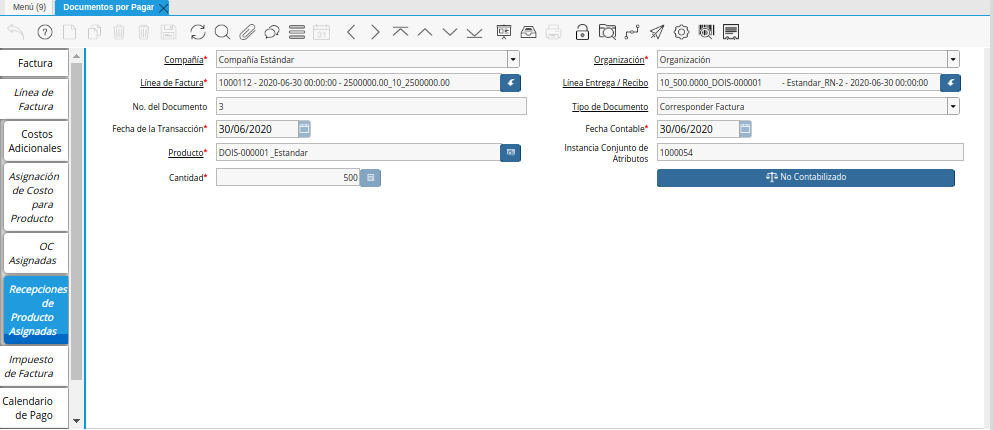Go to next record with down chevron
Viewport: 993px width, 430px height.
[x=450, y=32]
